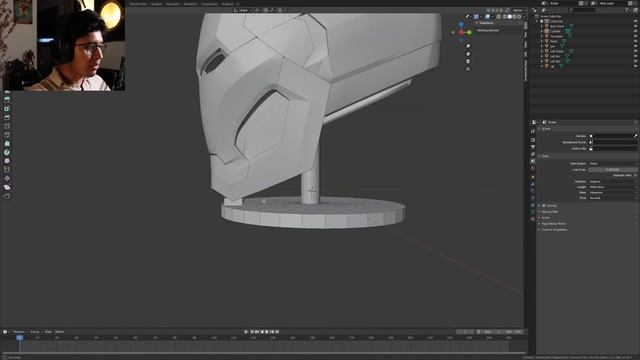Viewport: 640px width, 360px height.
Task: Open the World properties tab icon
Action: [533, 168]
